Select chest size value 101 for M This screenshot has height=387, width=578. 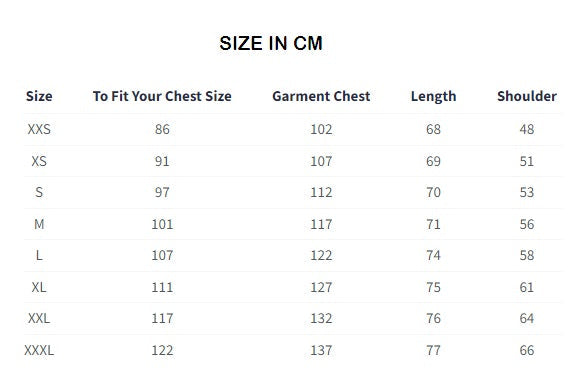162,224
